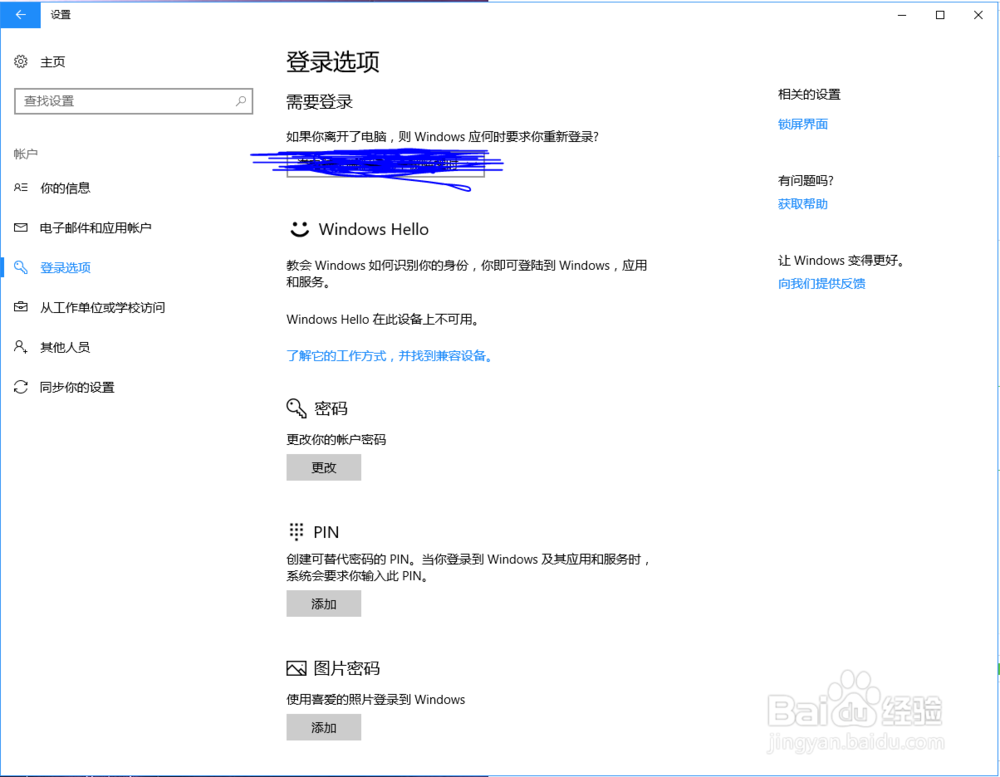Click the key icon beside 登录选项
Viewport: 1000px width, 777px height.
tap(21, 267)
